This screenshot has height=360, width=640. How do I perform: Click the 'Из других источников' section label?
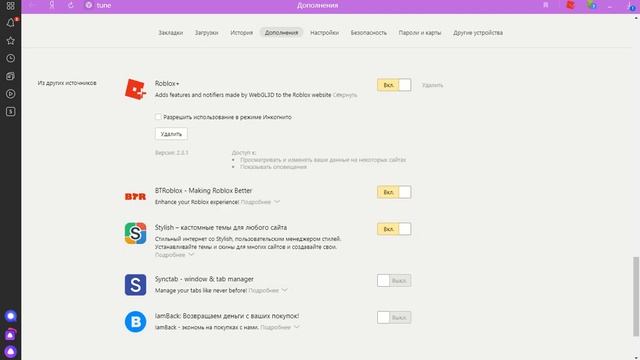point(67,83)
